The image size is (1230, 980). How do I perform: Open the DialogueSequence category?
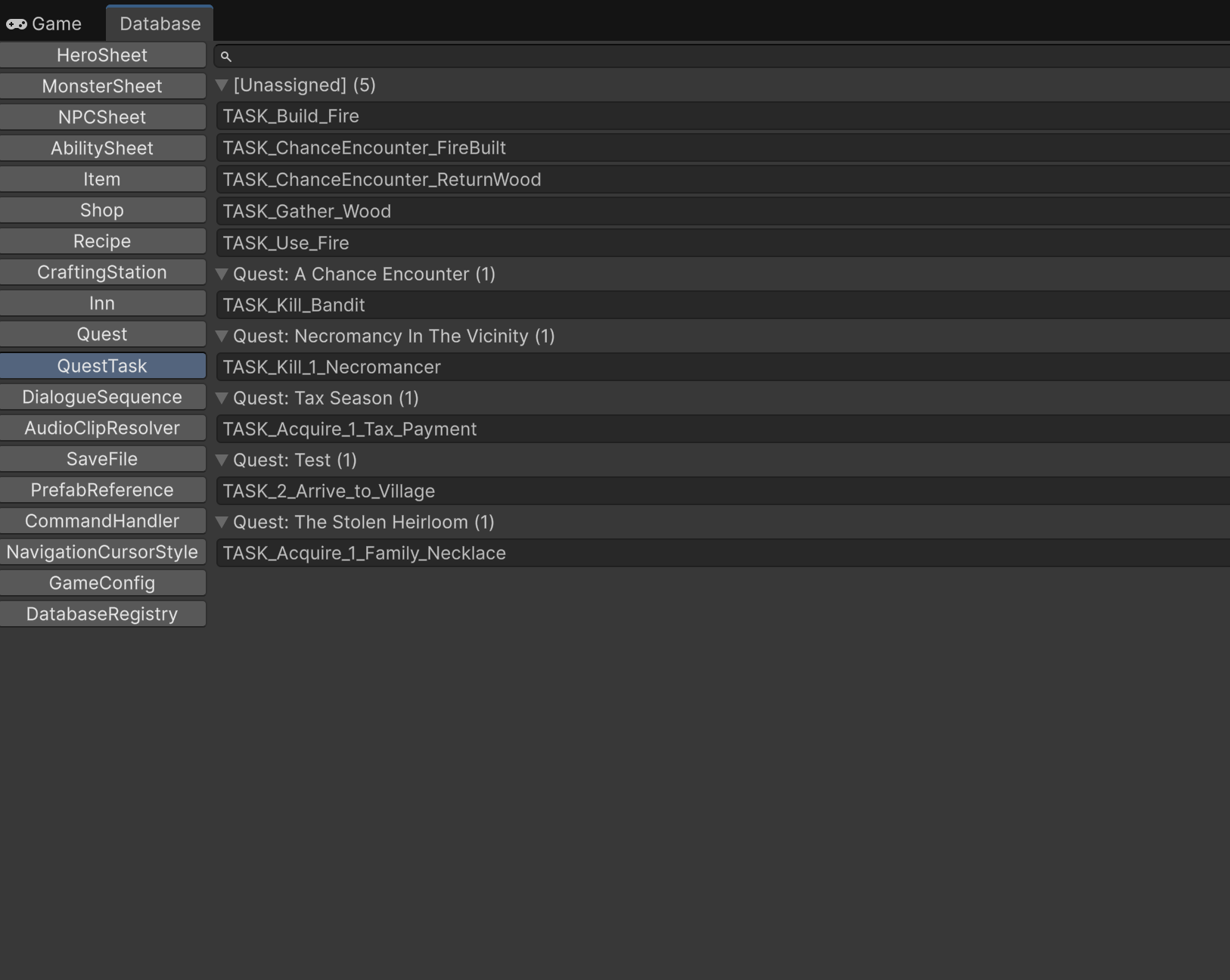pyautogui.click(x=102, y=397)
